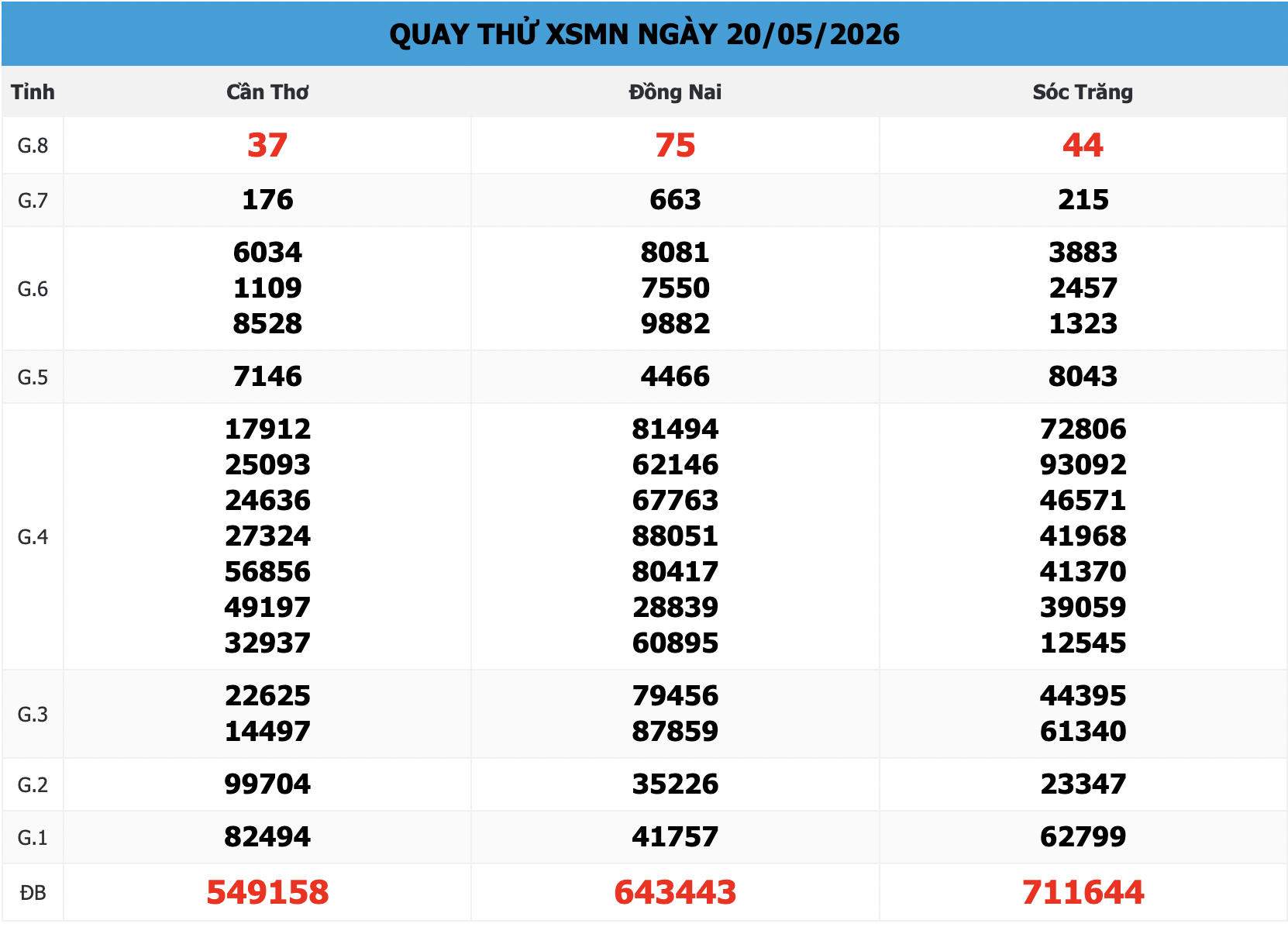Select G.2 number 35226
Screen dimensions: 1288x927
click(675, 784)
